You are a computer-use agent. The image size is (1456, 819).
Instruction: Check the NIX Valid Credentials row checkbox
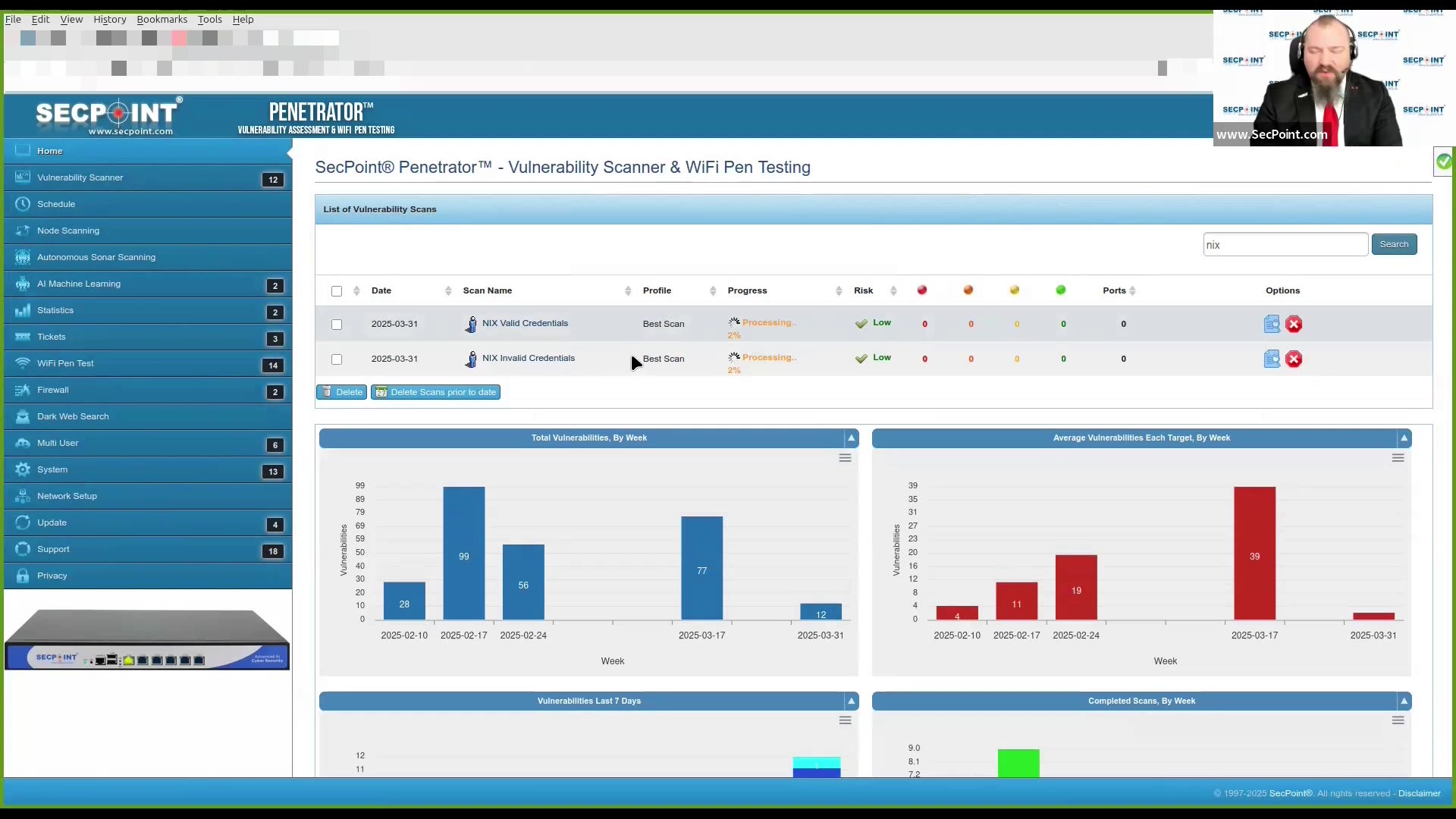coord(337,325)
